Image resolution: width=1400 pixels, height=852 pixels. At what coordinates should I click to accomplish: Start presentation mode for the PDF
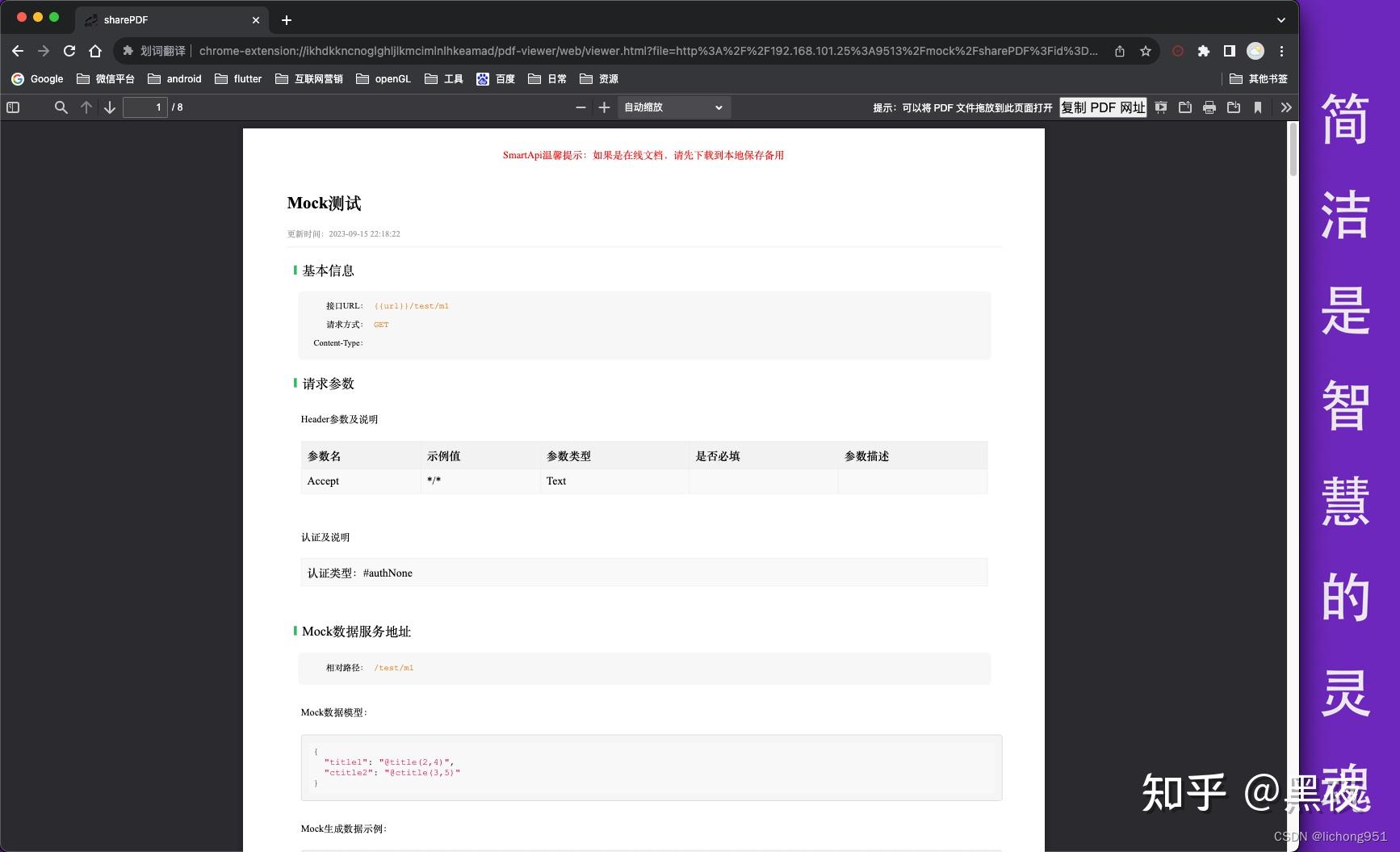tap(1160, 107)
